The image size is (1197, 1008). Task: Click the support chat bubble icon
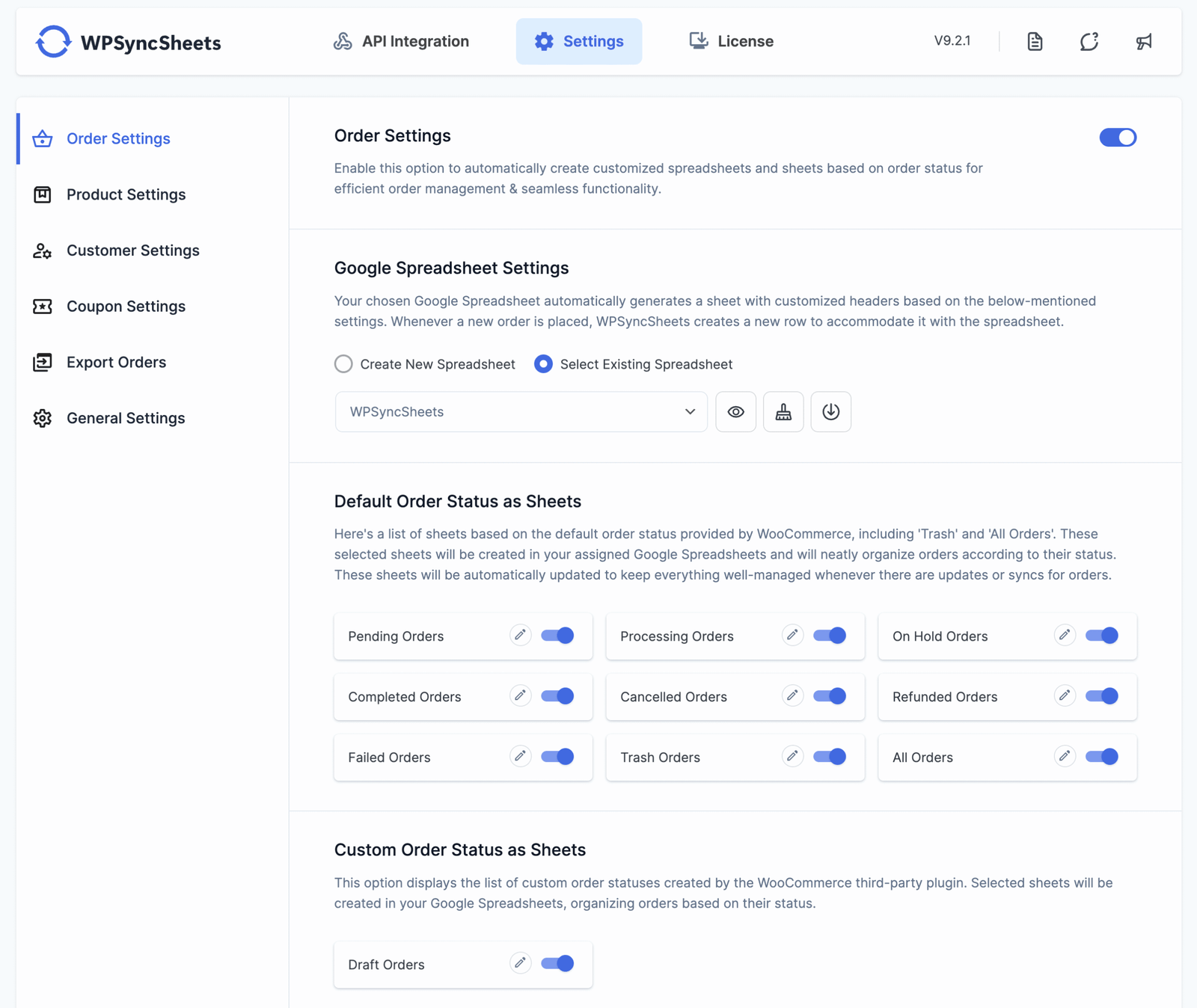(1089, 42)
